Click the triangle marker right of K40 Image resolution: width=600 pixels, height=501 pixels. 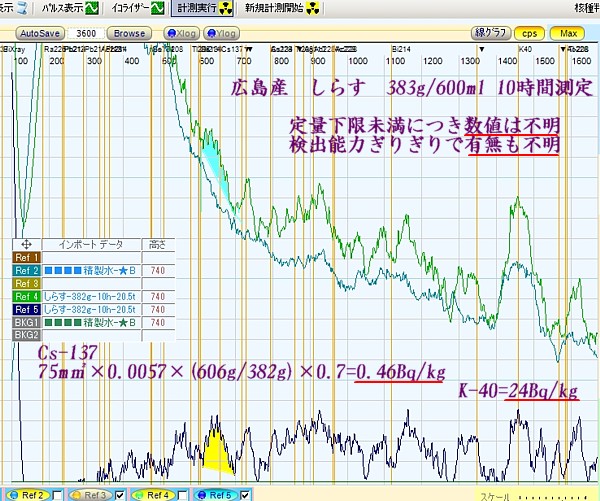[x=563, y=49]
